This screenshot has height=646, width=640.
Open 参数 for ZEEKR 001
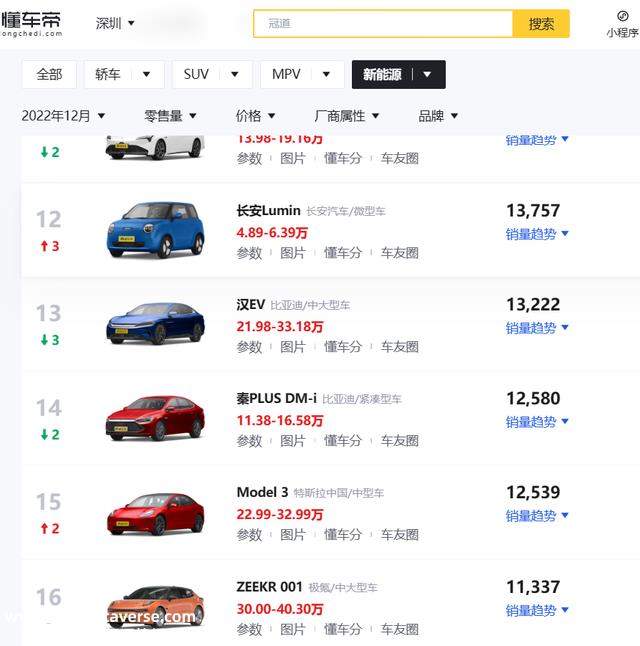249,629
